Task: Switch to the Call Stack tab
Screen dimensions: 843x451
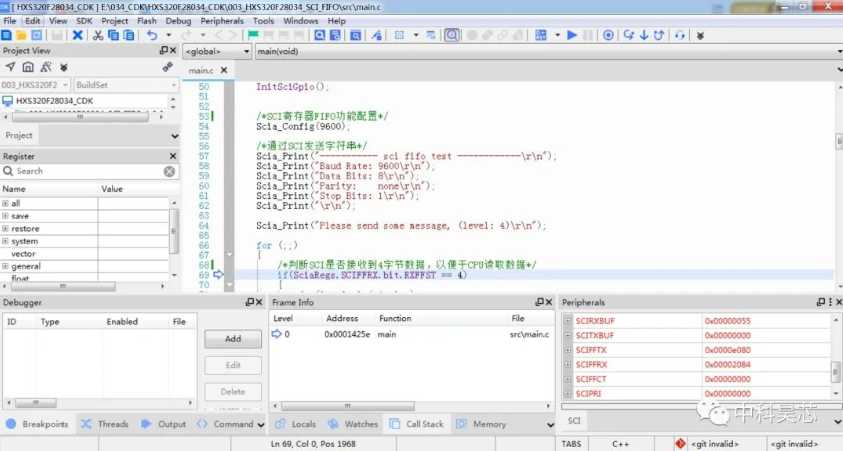Action: click(417, 424)
